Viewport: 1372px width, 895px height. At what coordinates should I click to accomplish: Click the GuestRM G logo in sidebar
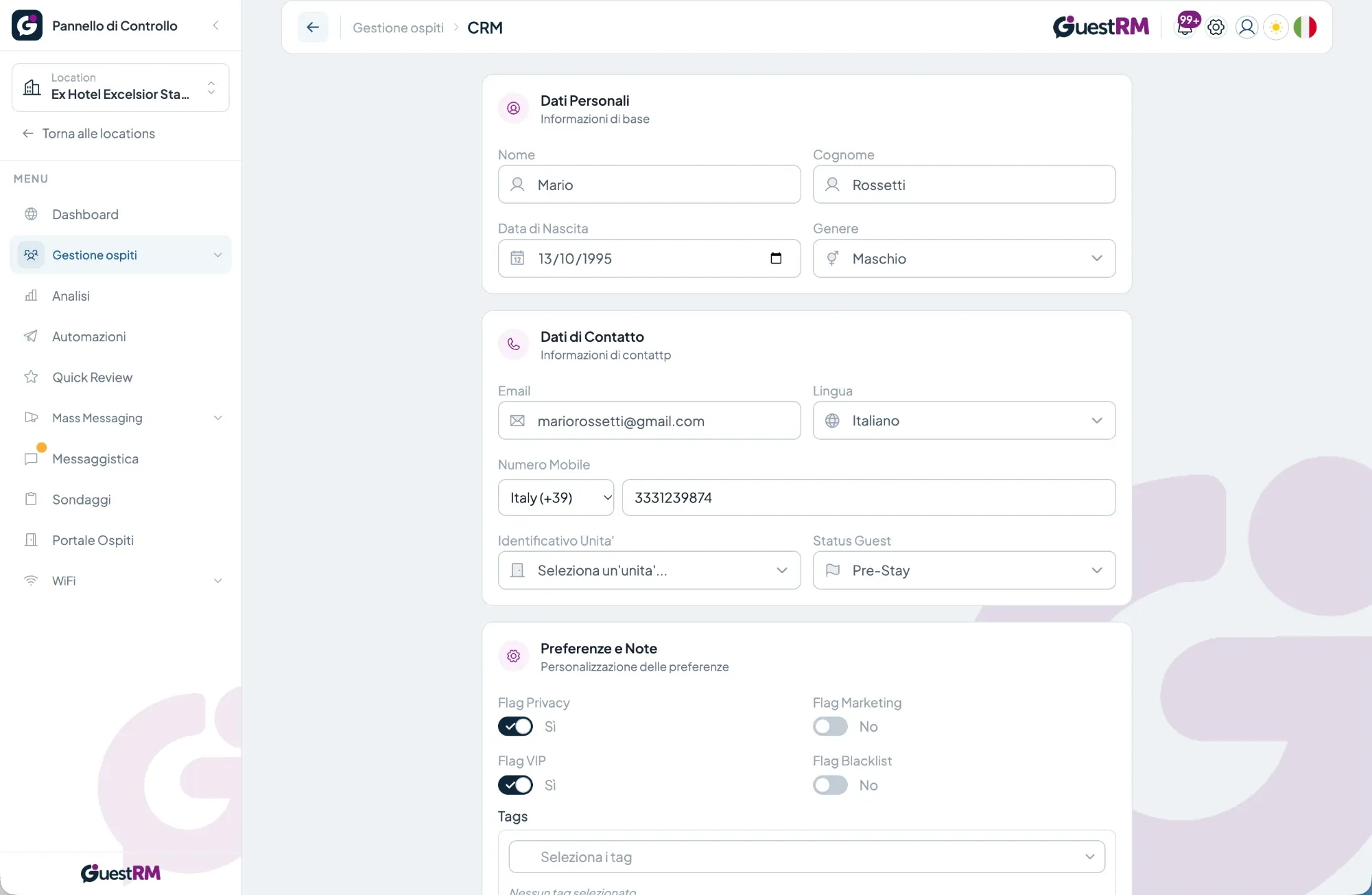(x=27, y=25)
